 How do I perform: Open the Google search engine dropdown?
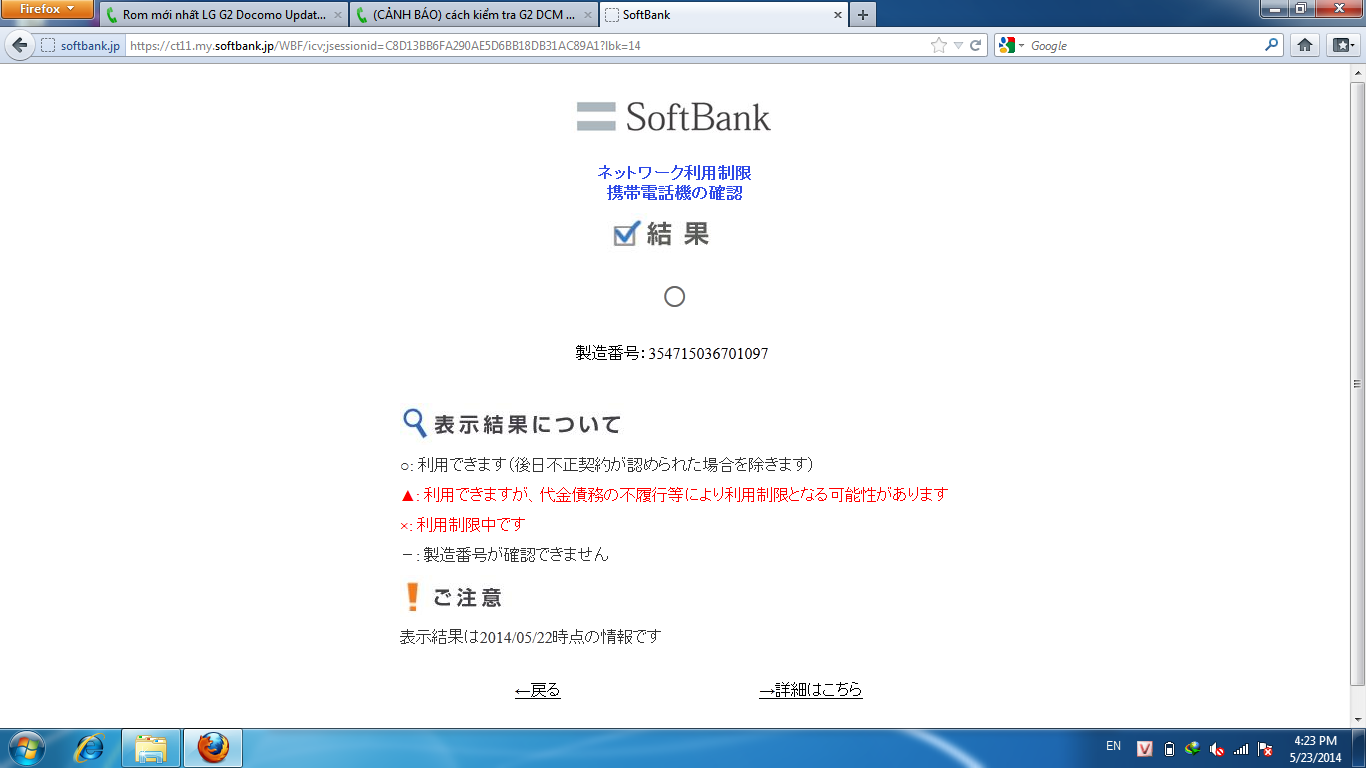1010,46
